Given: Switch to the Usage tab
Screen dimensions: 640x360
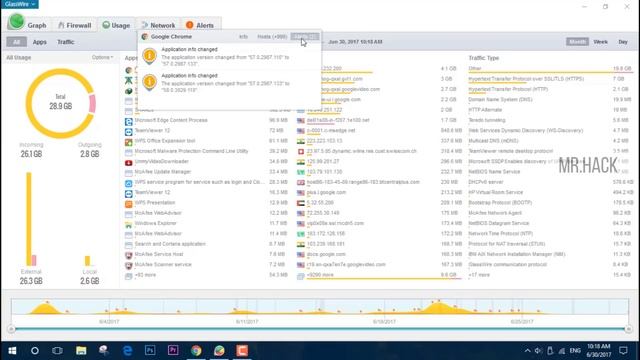Looking at the screenshot, I should click(116, 25).
